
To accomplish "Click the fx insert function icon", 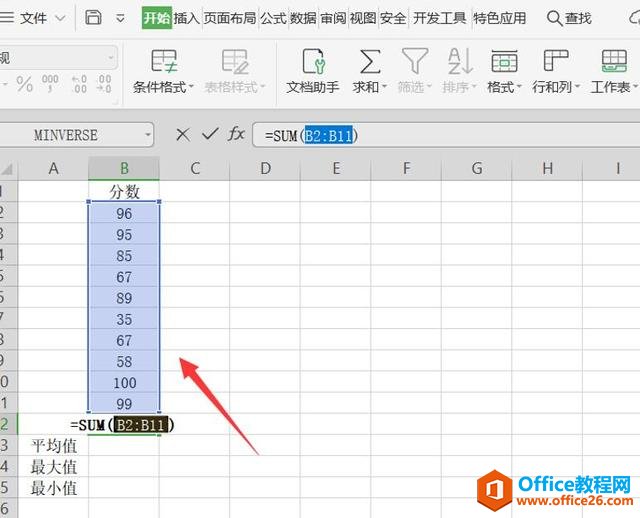I will coord(236,134).
